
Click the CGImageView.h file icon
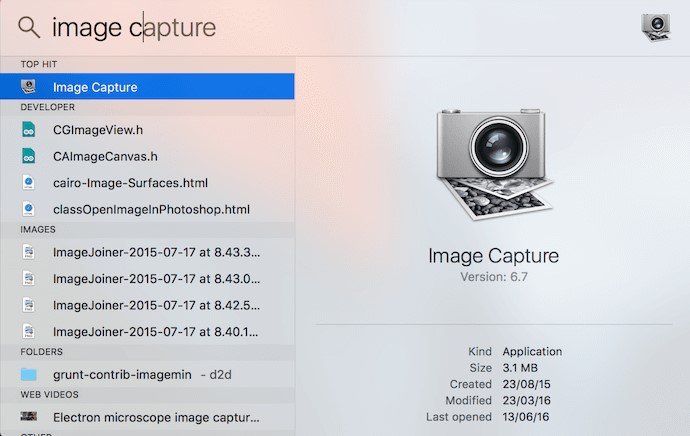29,130
